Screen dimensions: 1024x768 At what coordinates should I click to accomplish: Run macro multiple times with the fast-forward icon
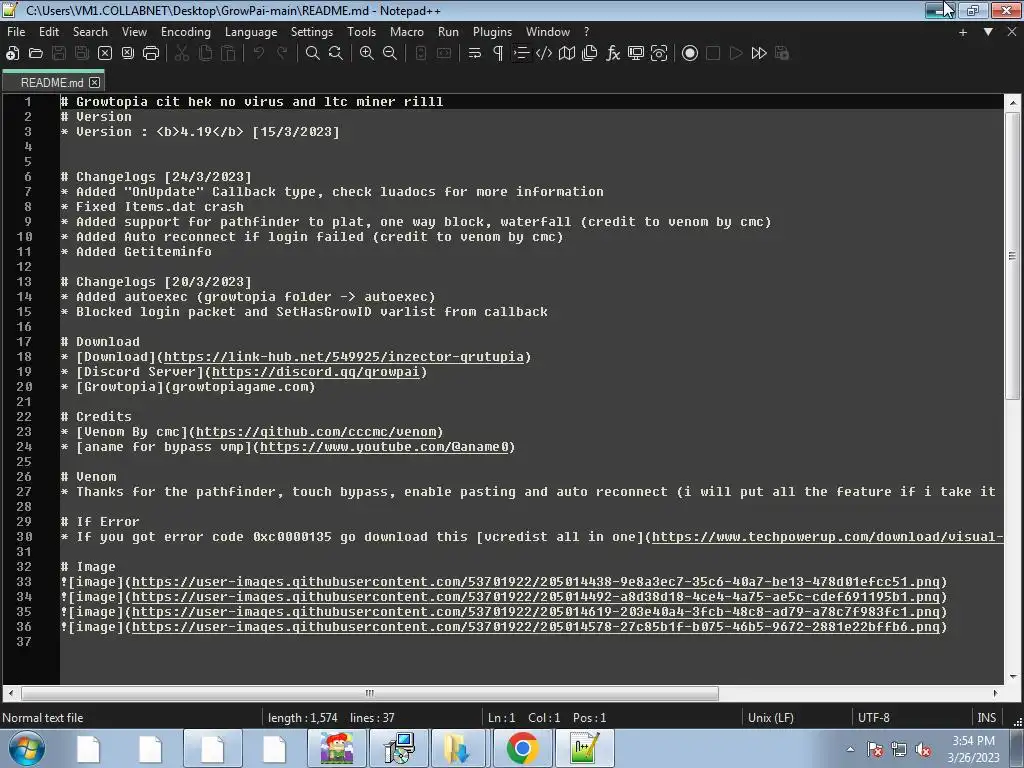(x=759, y=54)
